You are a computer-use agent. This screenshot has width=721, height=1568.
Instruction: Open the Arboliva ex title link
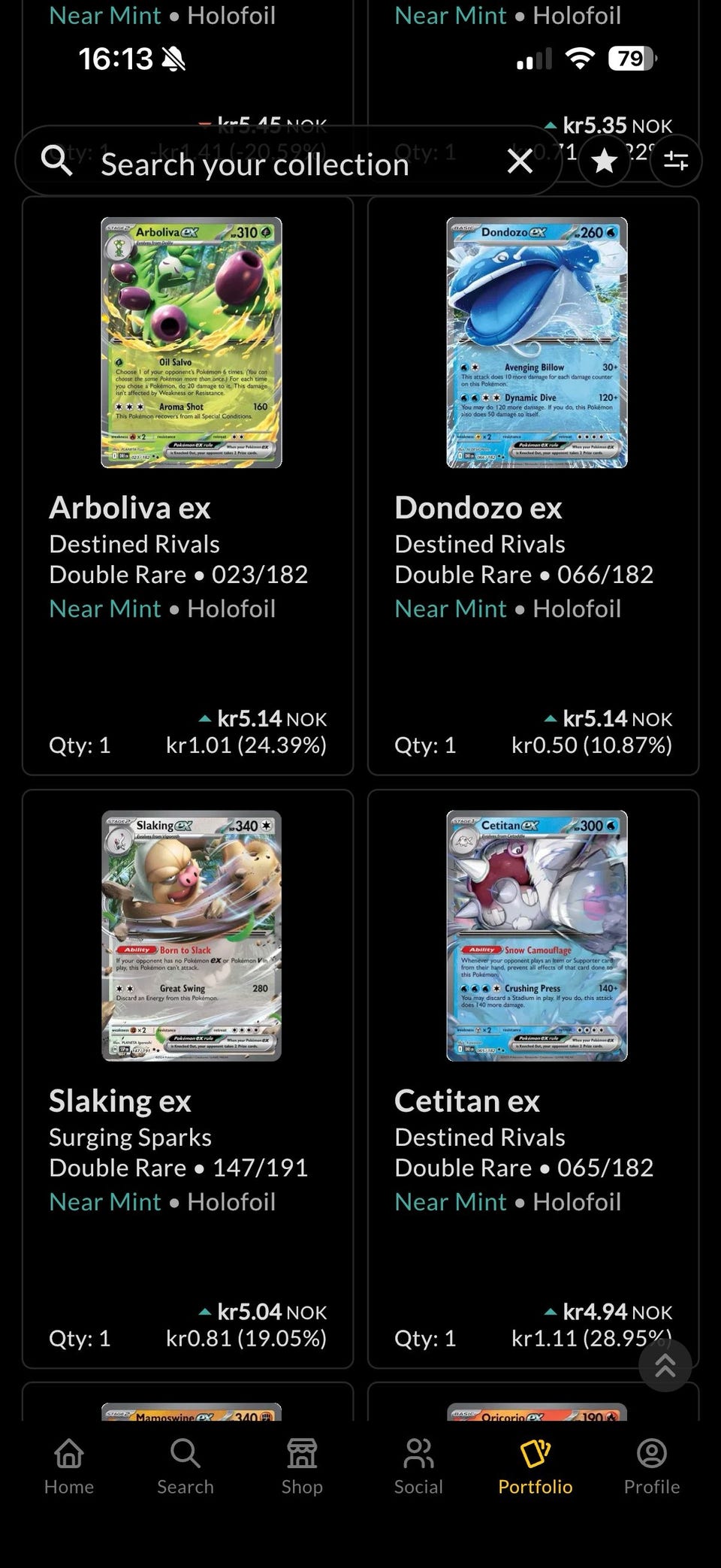tap(130, 508)
